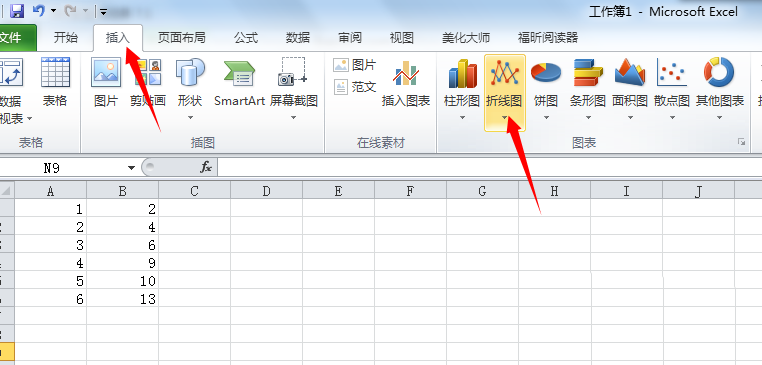Image resolution: width=762 pixels, height=365 pixels.
Task: Expand the 饼图 dropdown arrow
Action: coord(546,118)
